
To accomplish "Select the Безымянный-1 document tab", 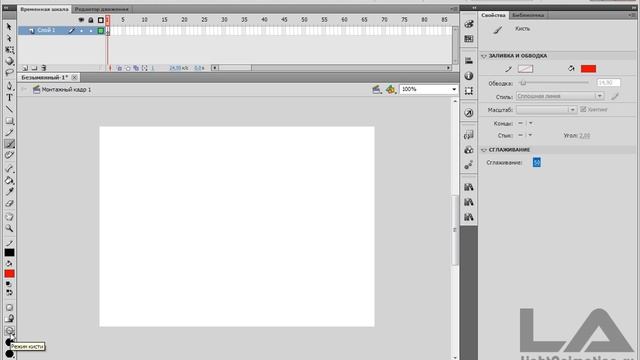I will point(44,77).
